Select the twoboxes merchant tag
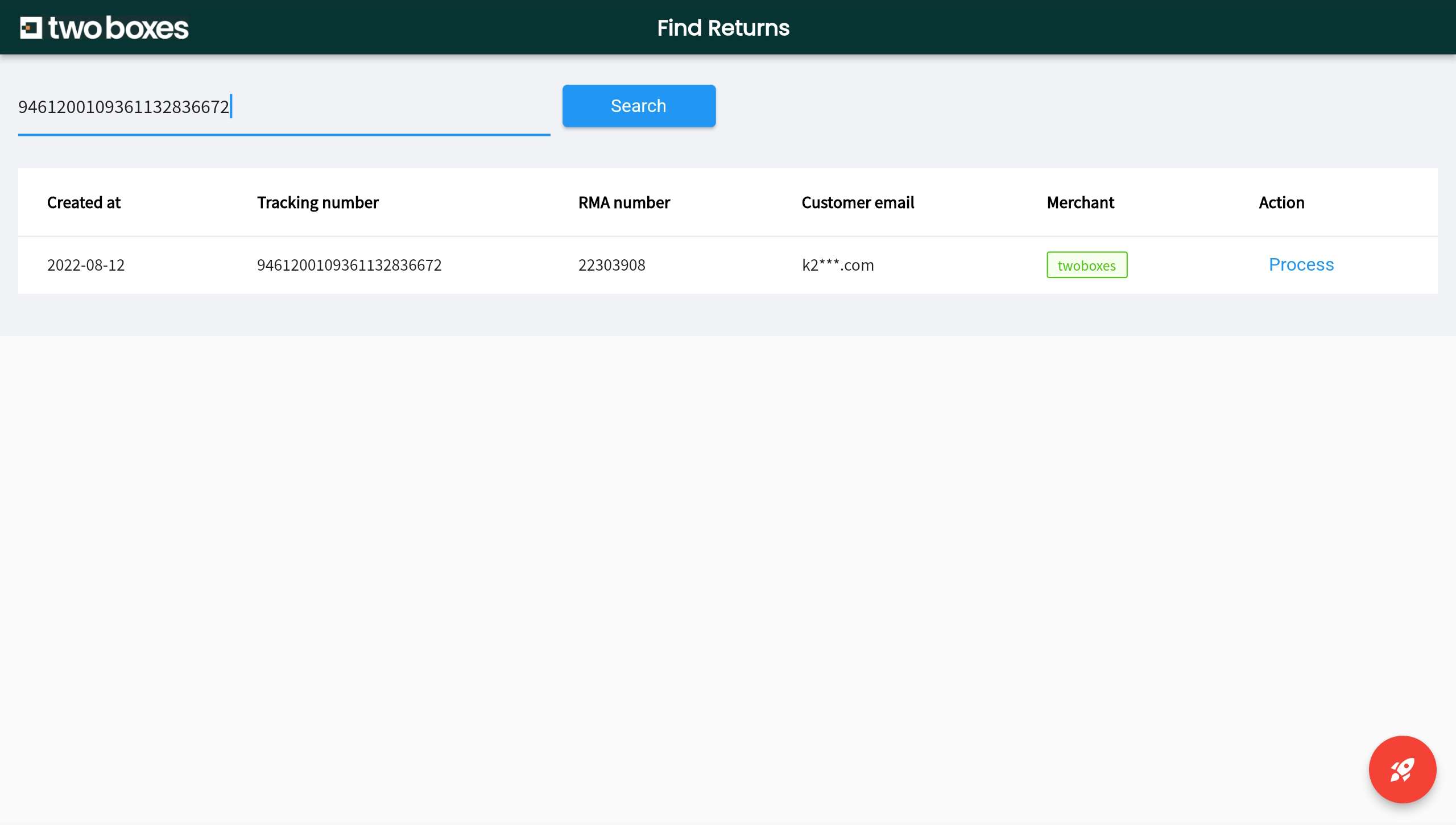Viewport: 1456px width, 825px height. tap(1086, 265)
